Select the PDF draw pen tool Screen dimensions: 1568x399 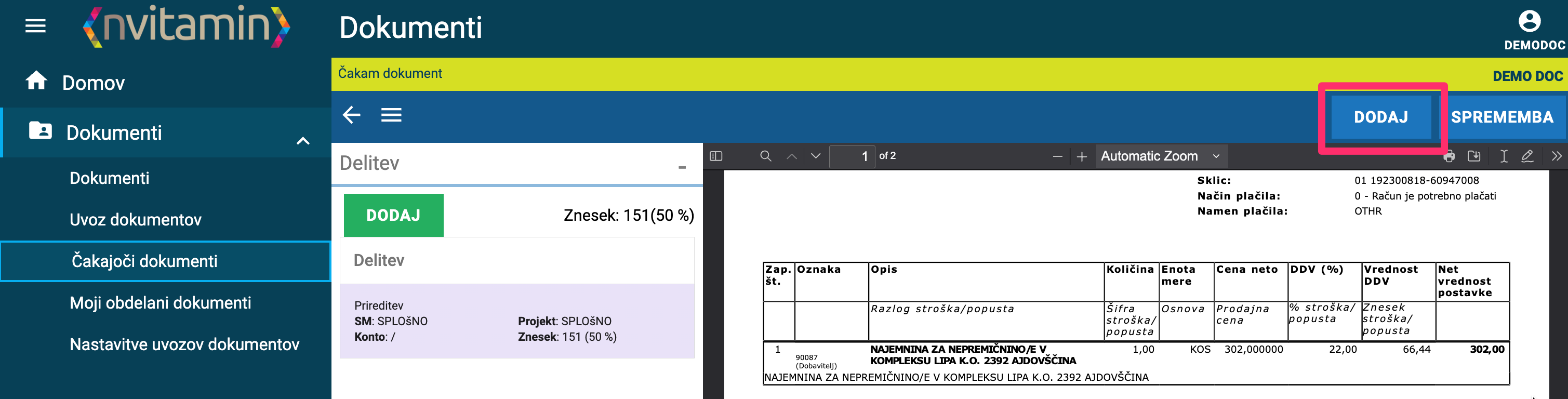(1527, 157)
